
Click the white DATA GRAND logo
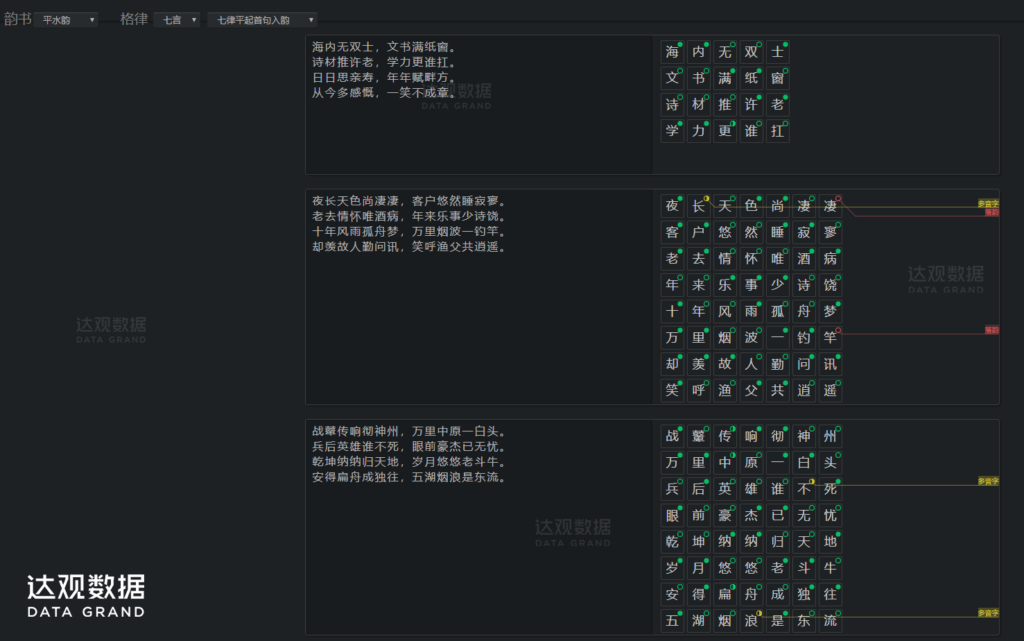(86, 595)
